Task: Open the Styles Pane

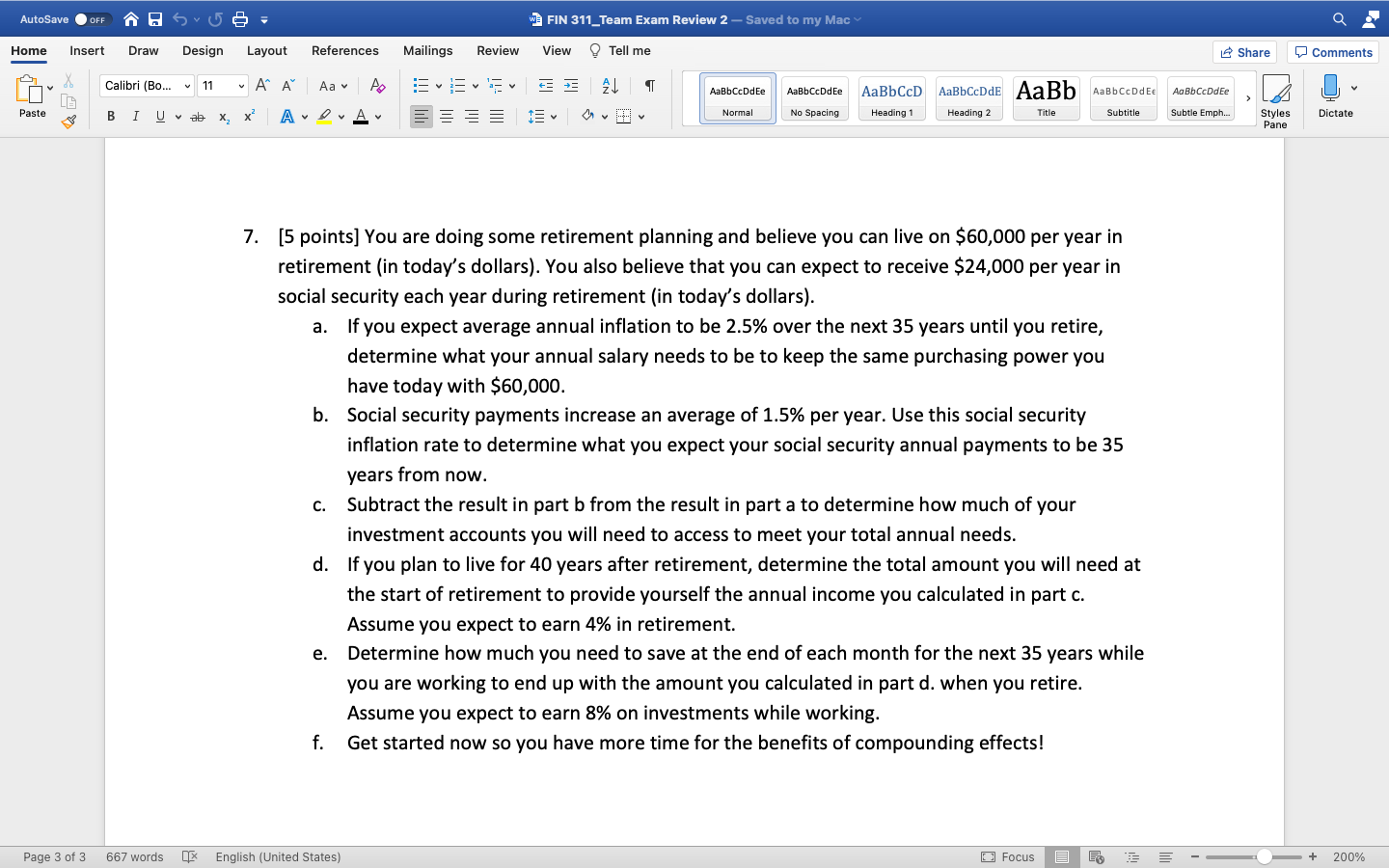Action: 1275,101
